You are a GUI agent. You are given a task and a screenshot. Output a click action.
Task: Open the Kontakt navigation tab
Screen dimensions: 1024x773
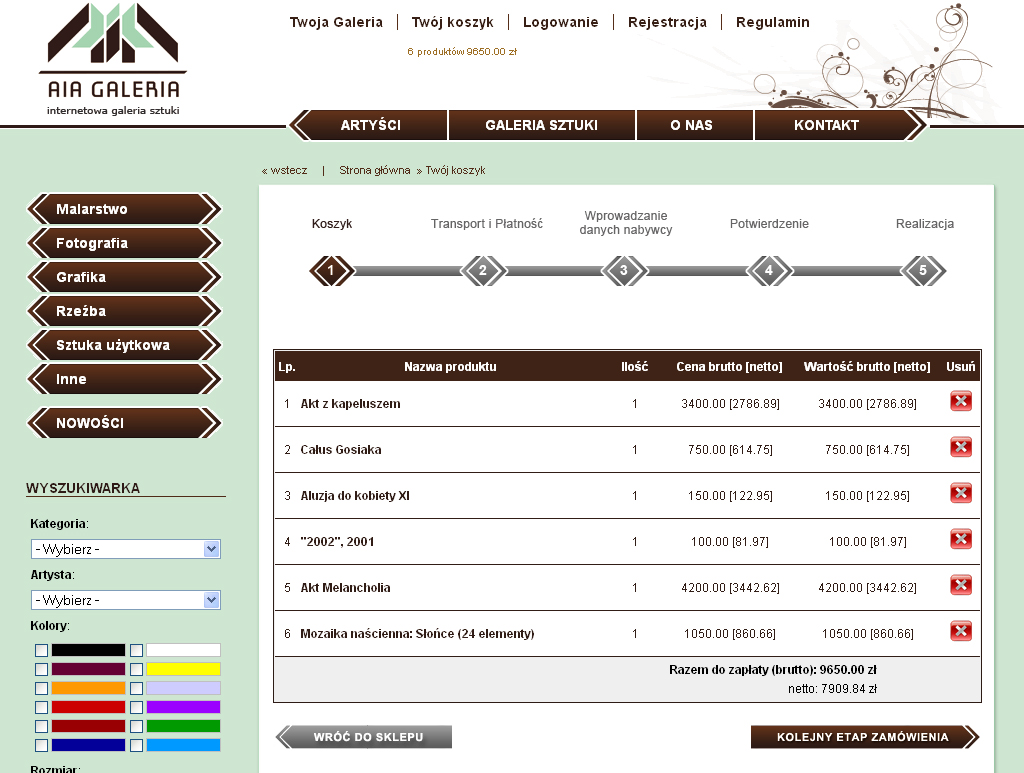(x=826, y=125)
